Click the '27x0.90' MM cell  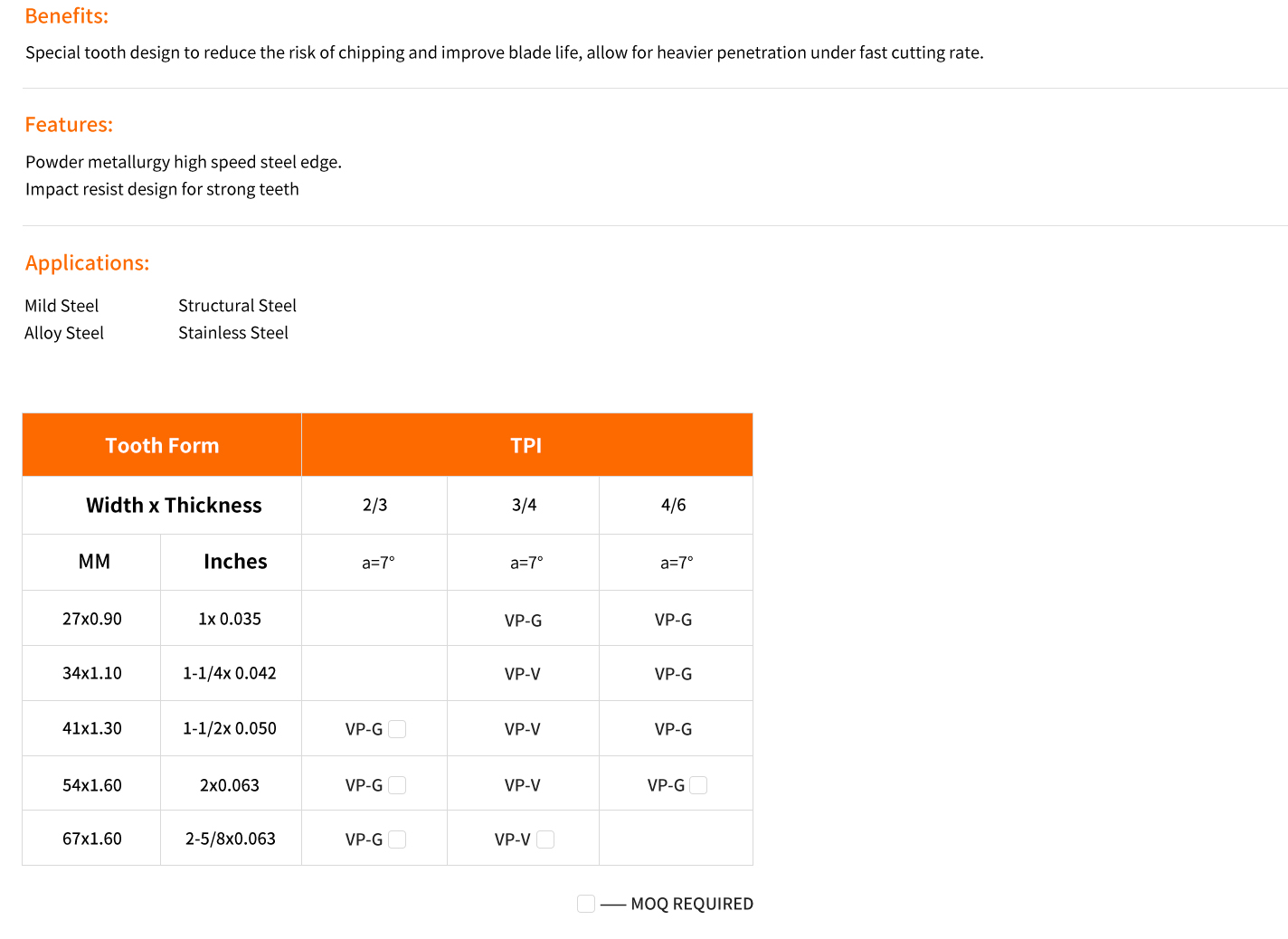tap(92, 619)
